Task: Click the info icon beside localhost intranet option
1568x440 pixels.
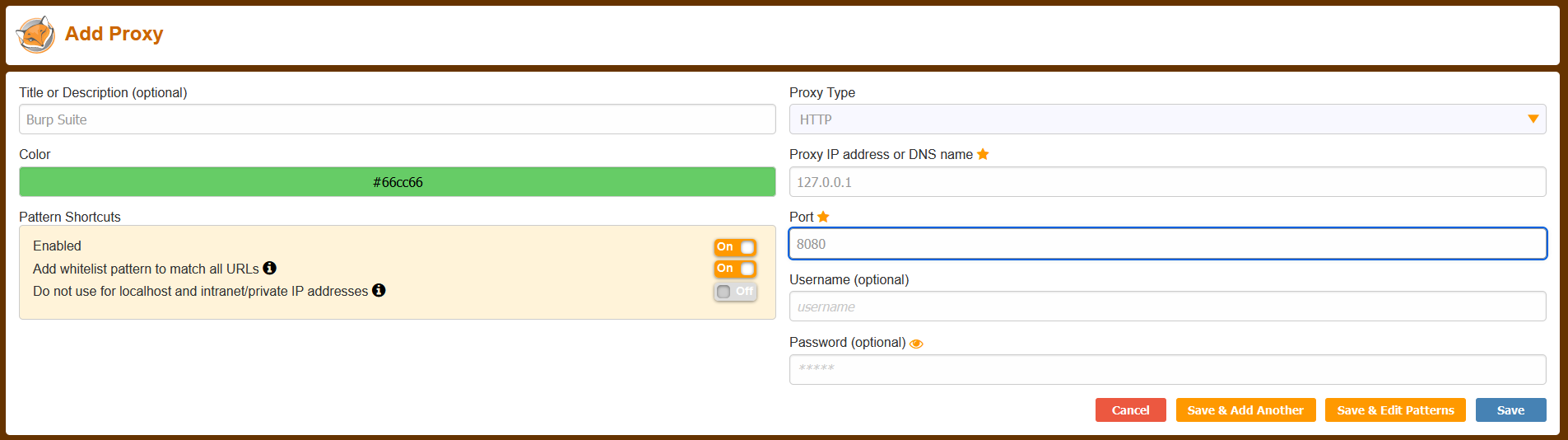Action: coord(379,290)
